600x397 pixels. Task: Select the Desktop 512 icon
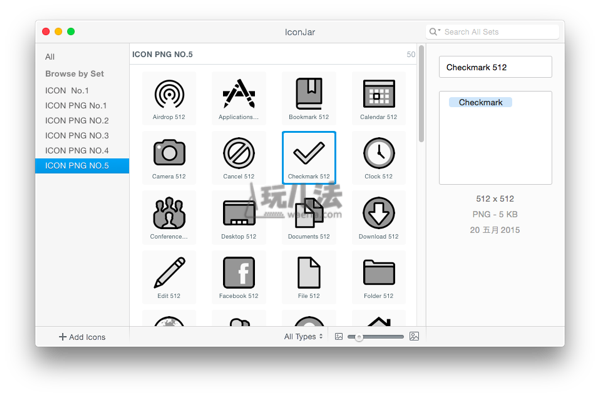coord(239,217)
